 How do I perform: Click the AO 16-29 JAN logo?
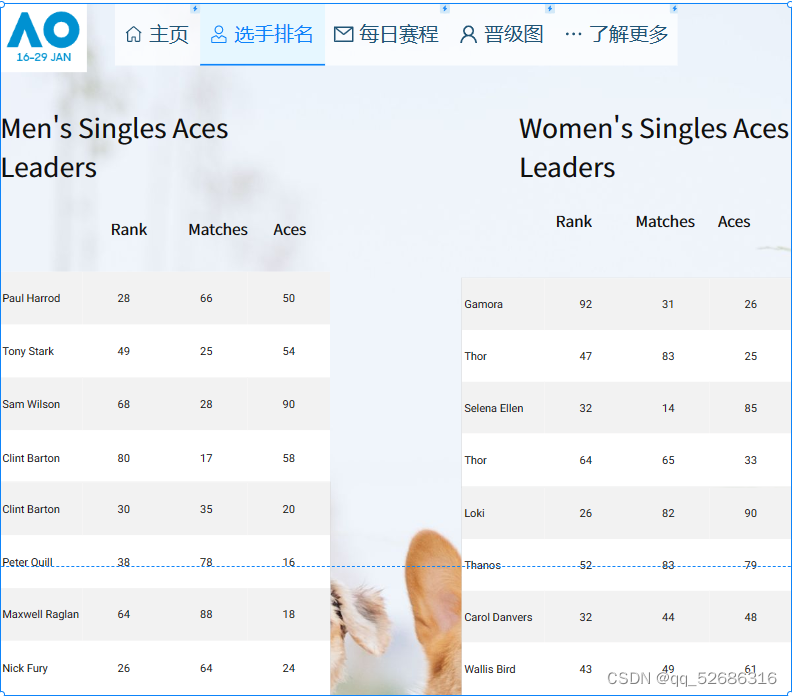click(44, 38)
